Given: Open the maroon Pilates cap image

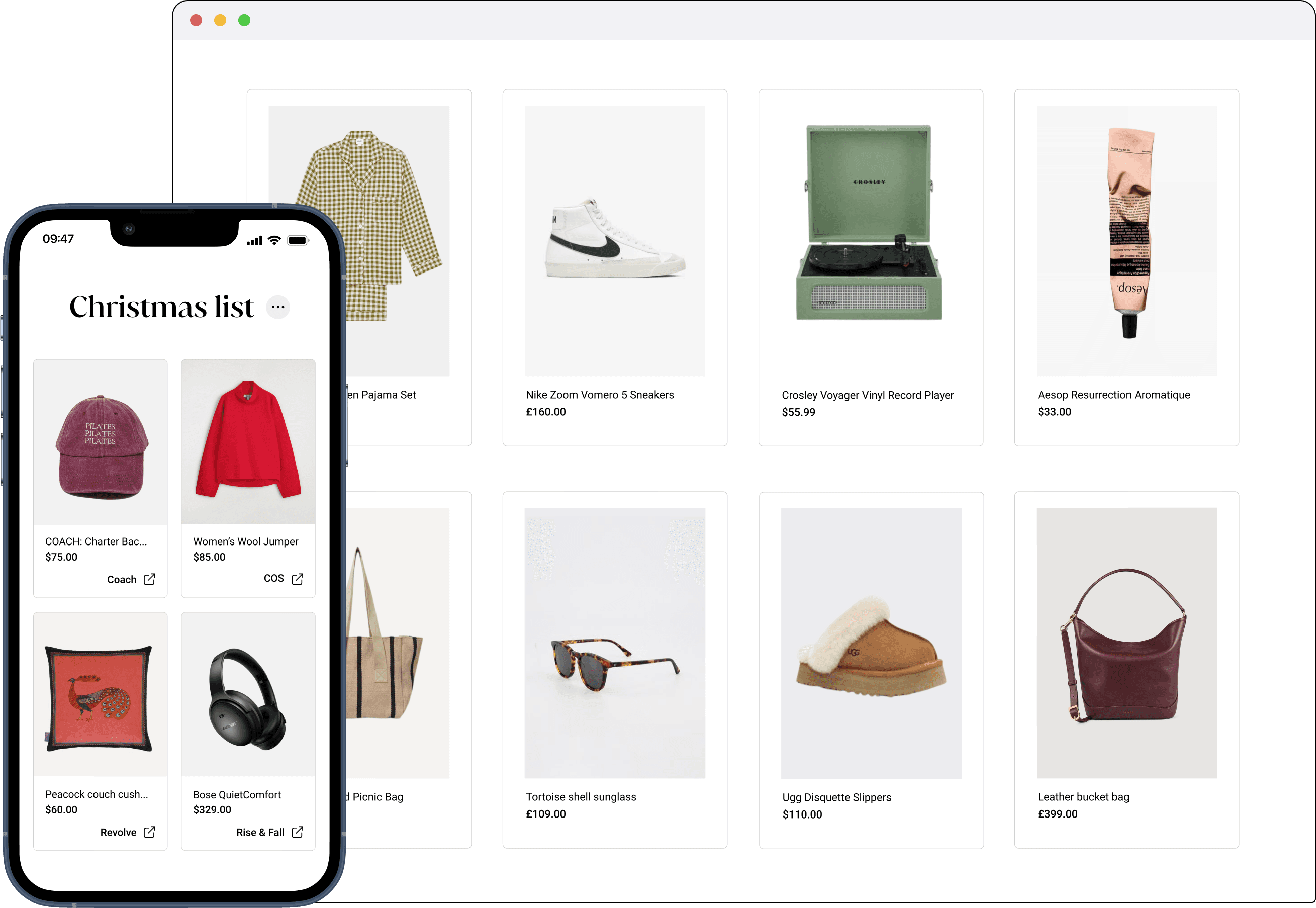Looking at the screenshot, I should click(101, 442).
